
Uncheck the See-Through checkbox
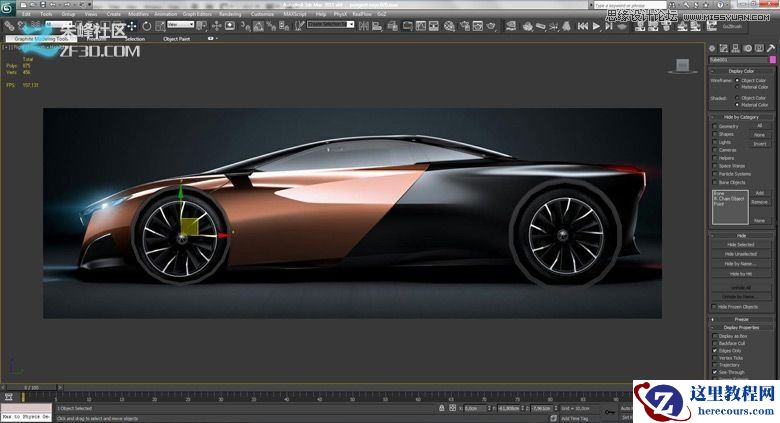(x=715, y=372)
